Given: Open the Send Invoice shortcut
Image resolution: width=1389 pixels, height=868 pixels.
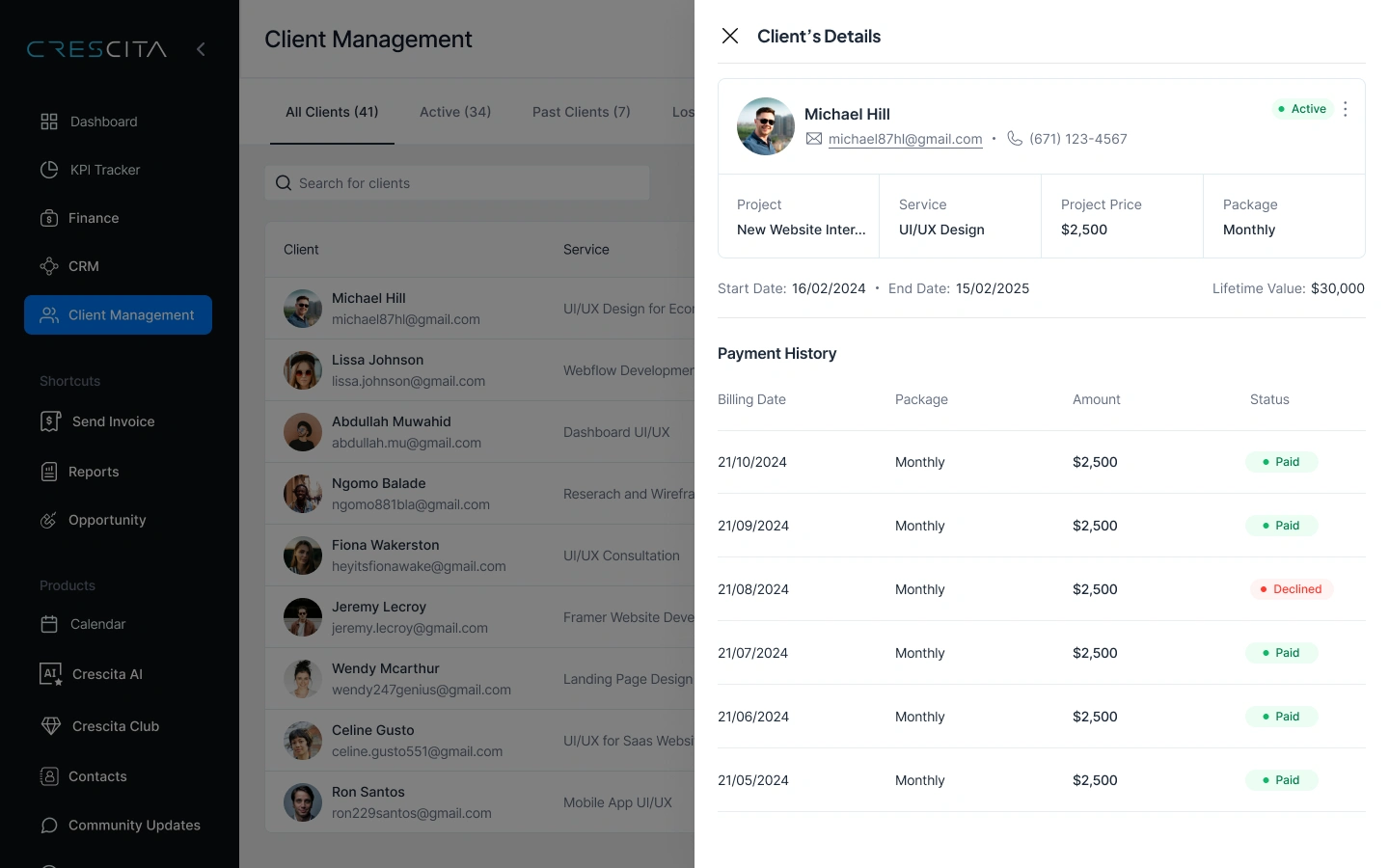Looking at the screenshot, I should pos(112,421).
